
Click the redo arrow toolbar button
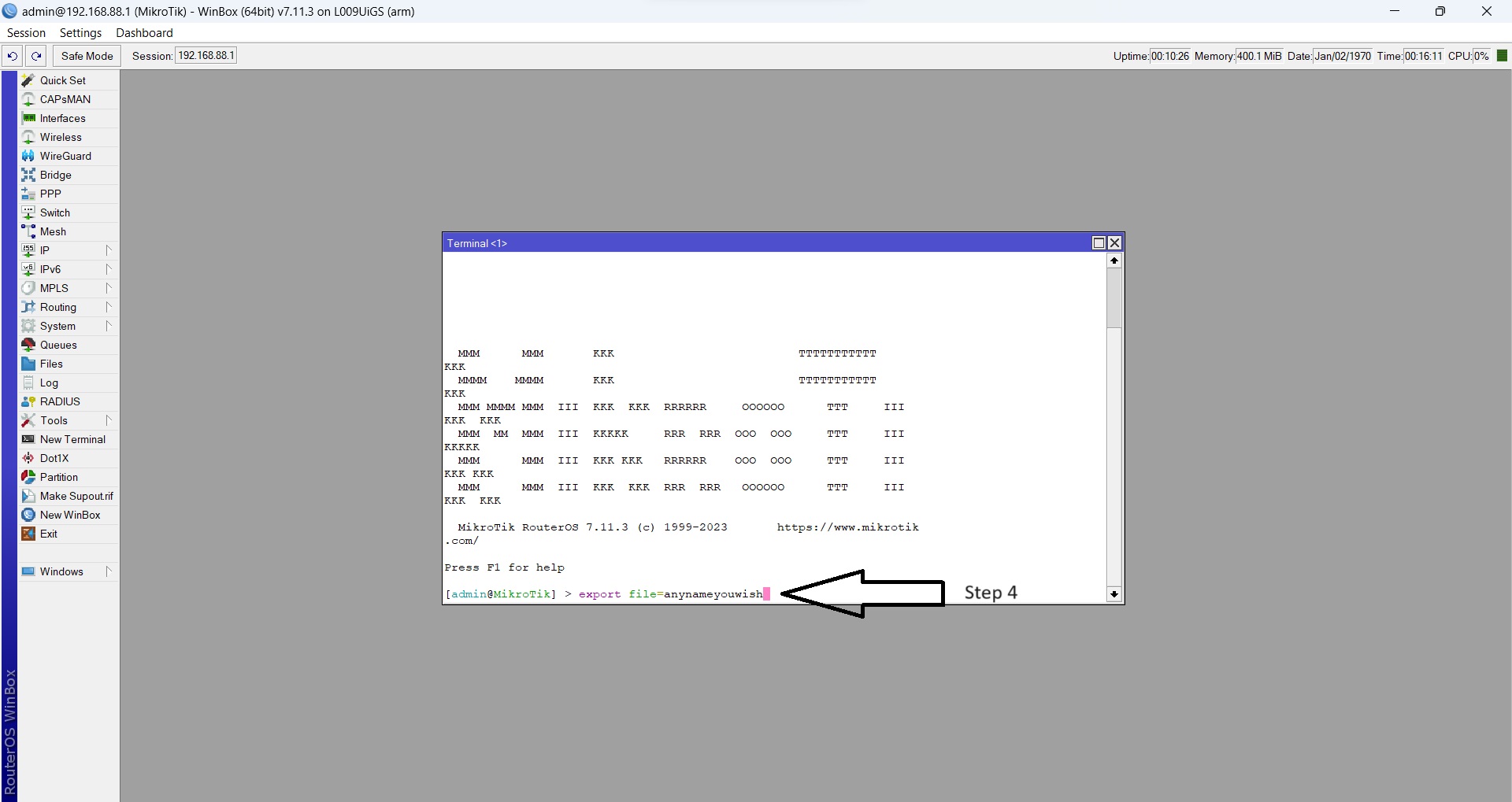pos(36,56)
